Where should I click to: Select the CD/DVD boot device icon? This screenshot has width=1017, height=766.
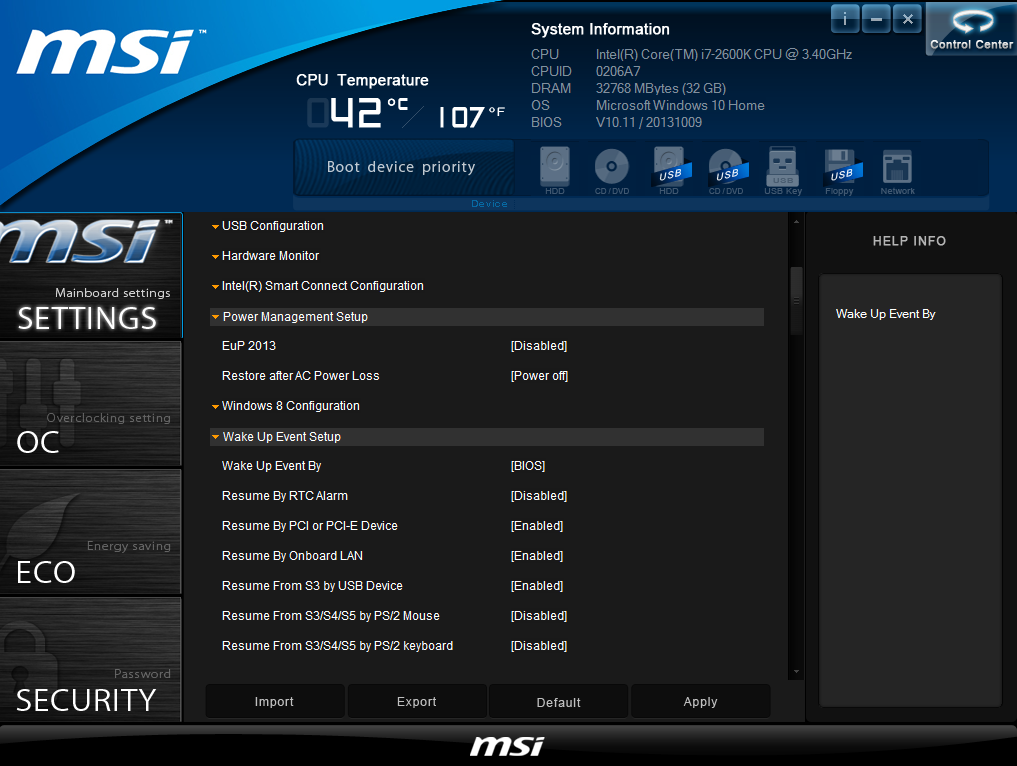612,171
